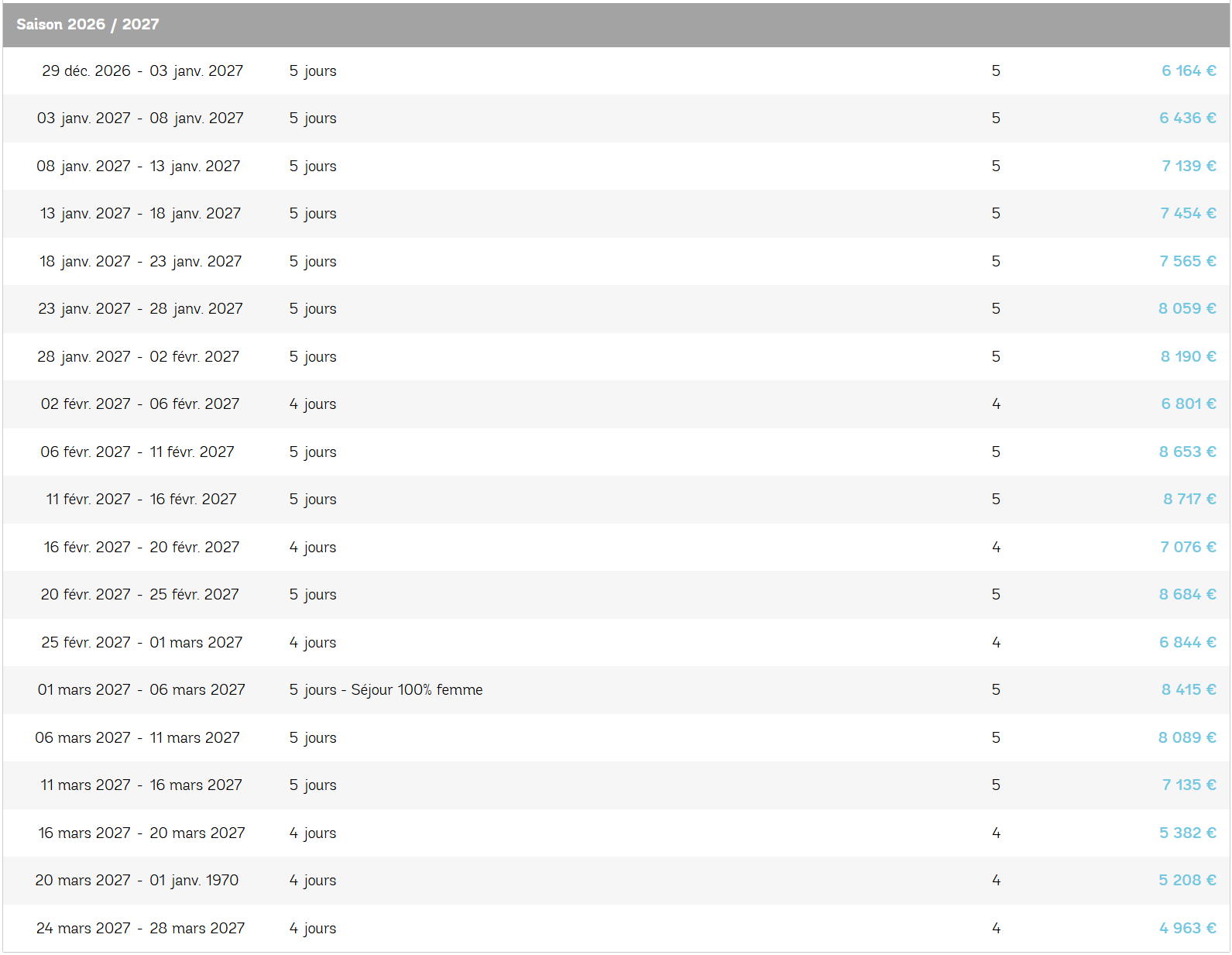The width and height of the screenshot is (1232, 955).
Task: Select the 16 mars 2027 - 20 mars 2027 dates
Action: coord(142,833)
